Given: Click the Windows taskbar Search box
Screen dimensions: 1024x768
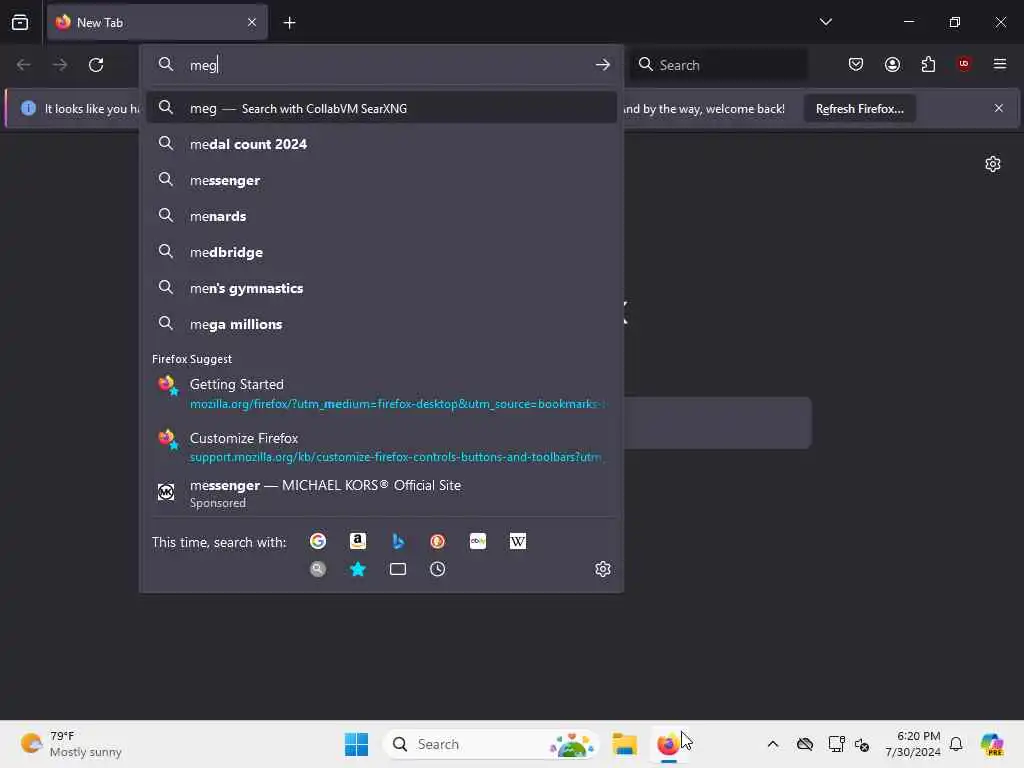Looking at the screenshot, I should 491,744.
